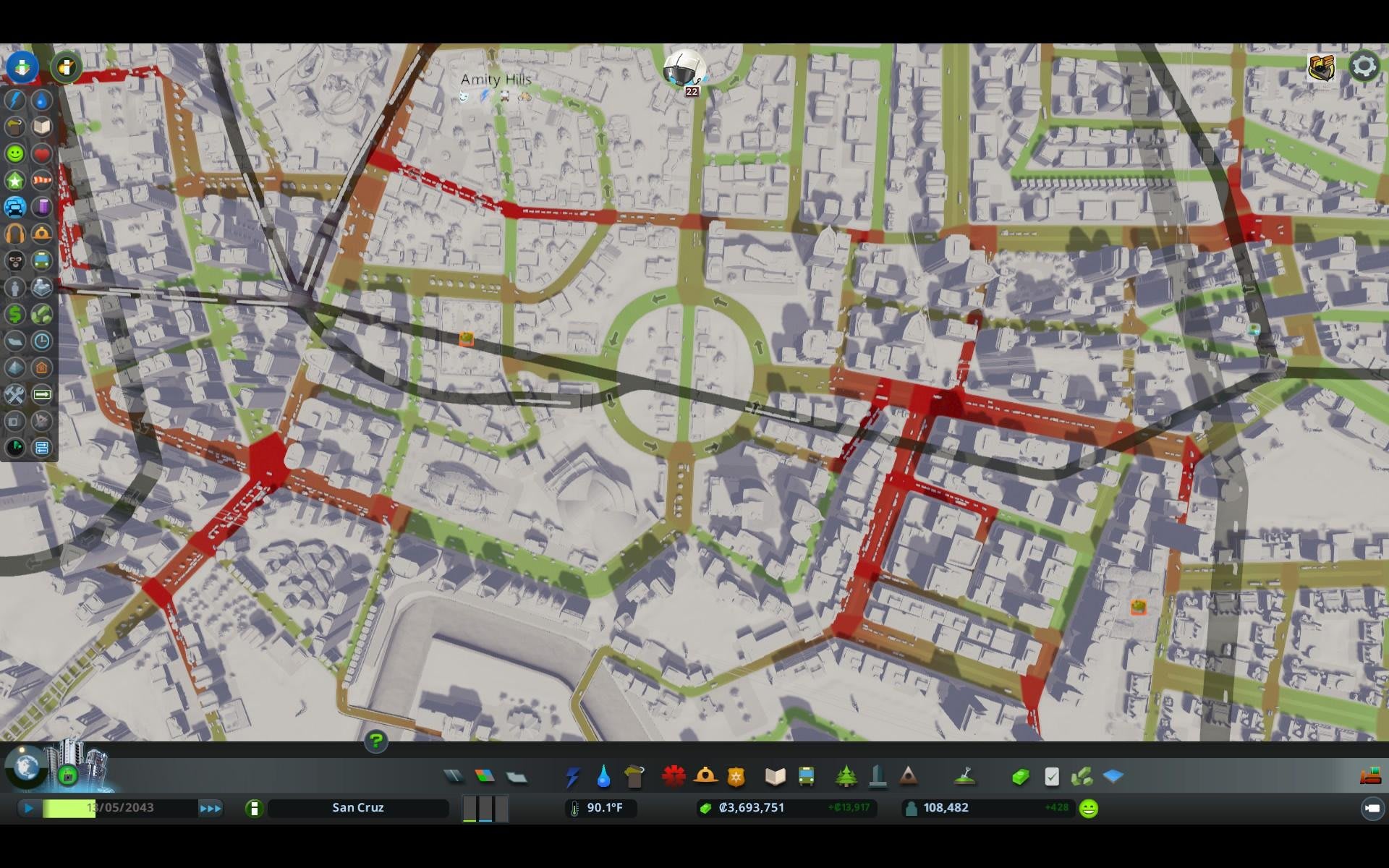Click the play/pause simulation button

point(29,808)
